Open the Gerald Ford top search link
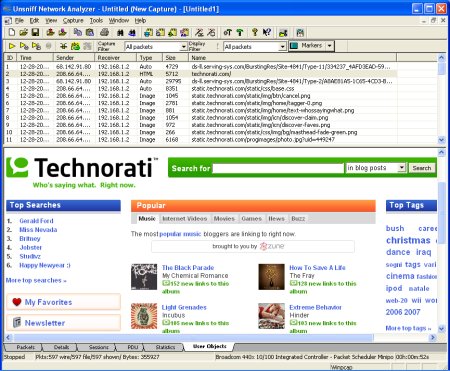This screenshot has width=450, height=371. 36,221
